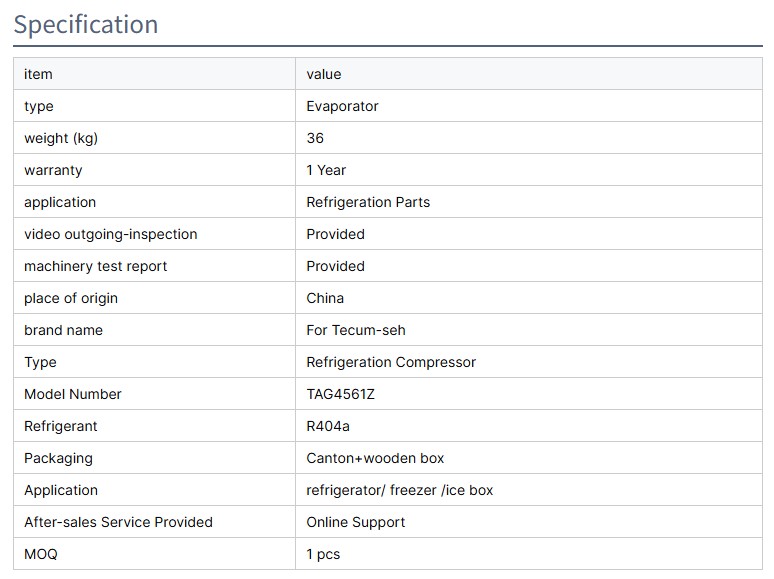
Task: Click 'Refrigeration Parts' application value
Action: [368, 202]
